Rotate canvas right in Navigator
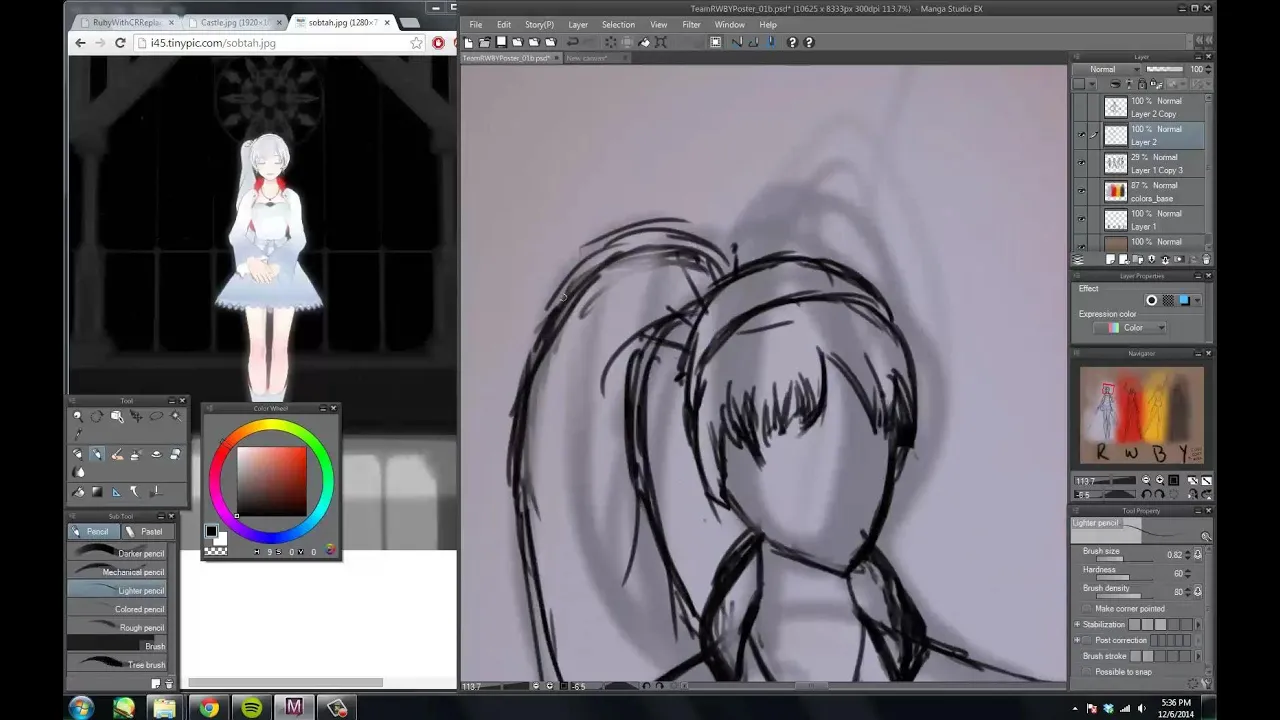This screenshot has height=720, width=1280. (x=1160, y=494)
